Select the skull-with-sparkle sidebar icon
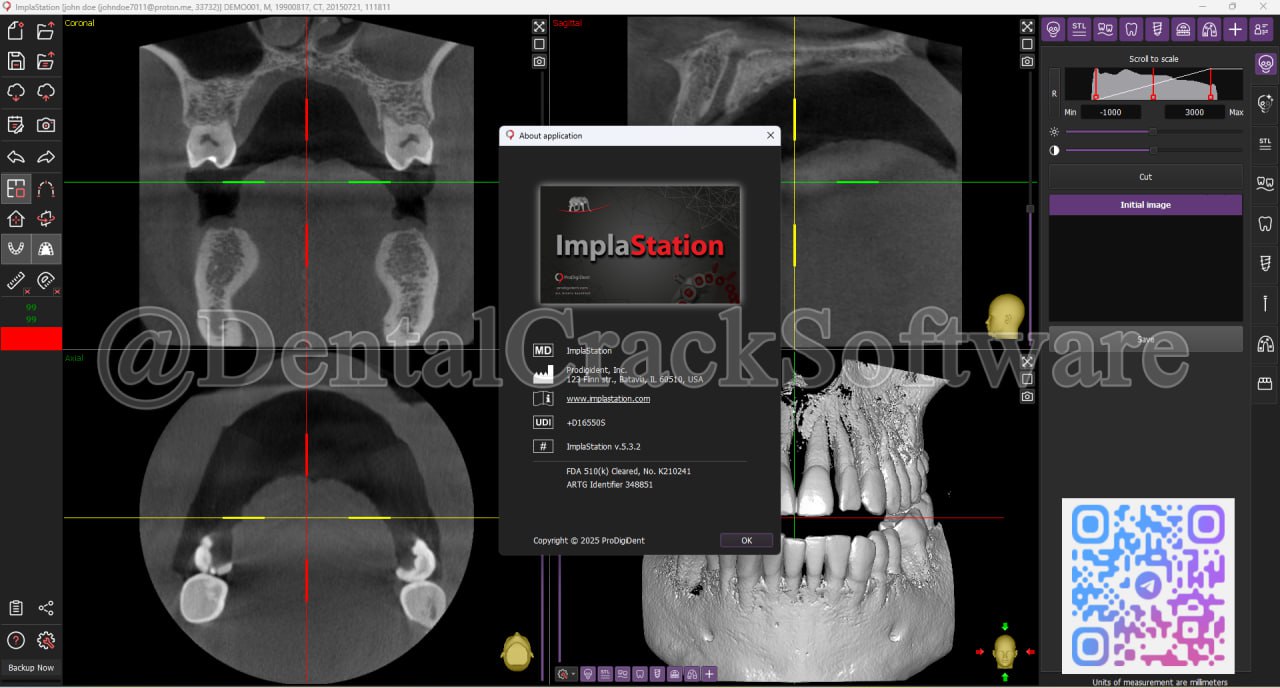Image resolution: width=1280 pixels, height=688 pixels. 1265,103
